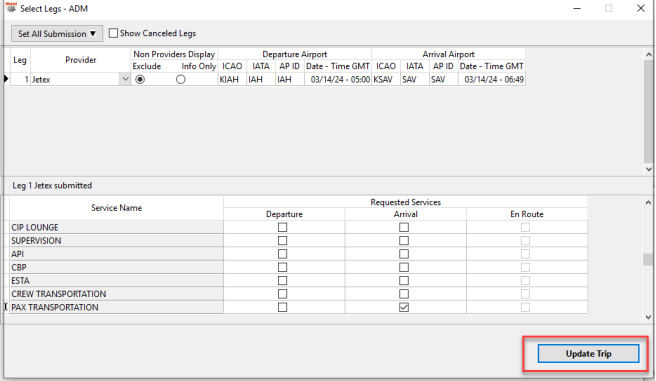
Task: Select the Info Only radio button for leg 1
Action: pyautogui.click(x=181, y=79)
